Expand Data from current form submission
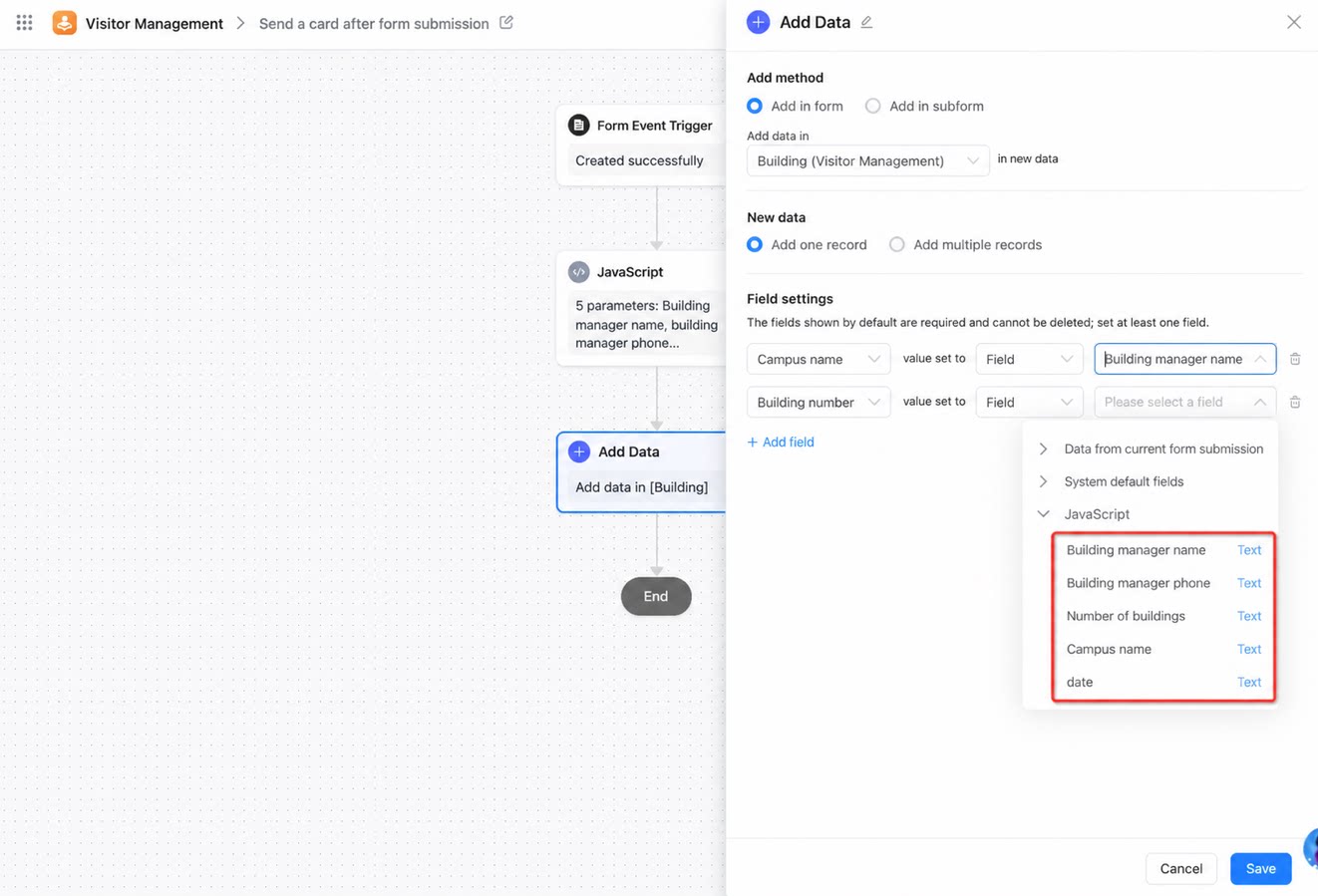The height and width of the screenshot is (896, 1318). [x=1150, y=448]
